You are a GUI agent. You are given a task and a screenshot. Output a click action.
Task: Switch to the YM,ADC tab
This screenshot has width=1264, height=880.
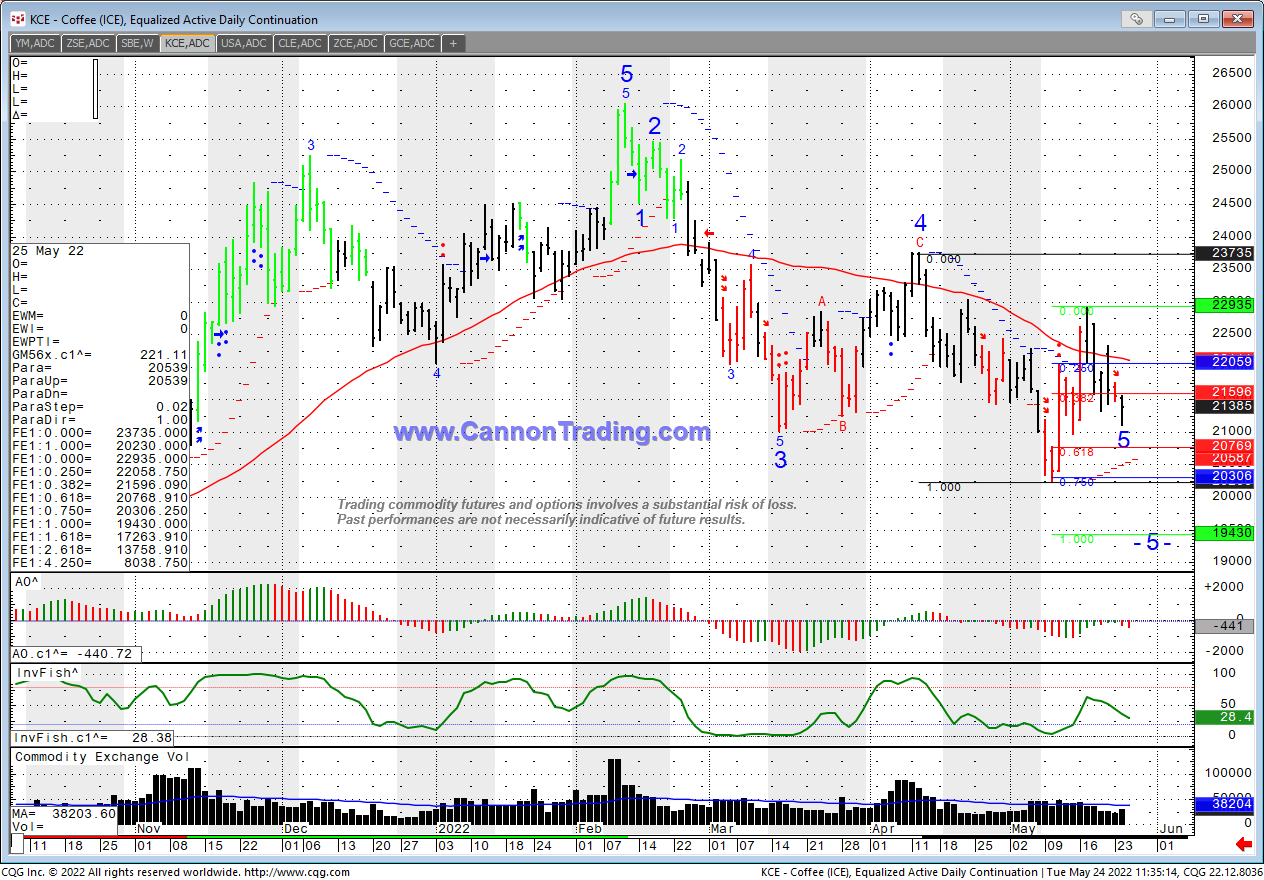(34, 43)
